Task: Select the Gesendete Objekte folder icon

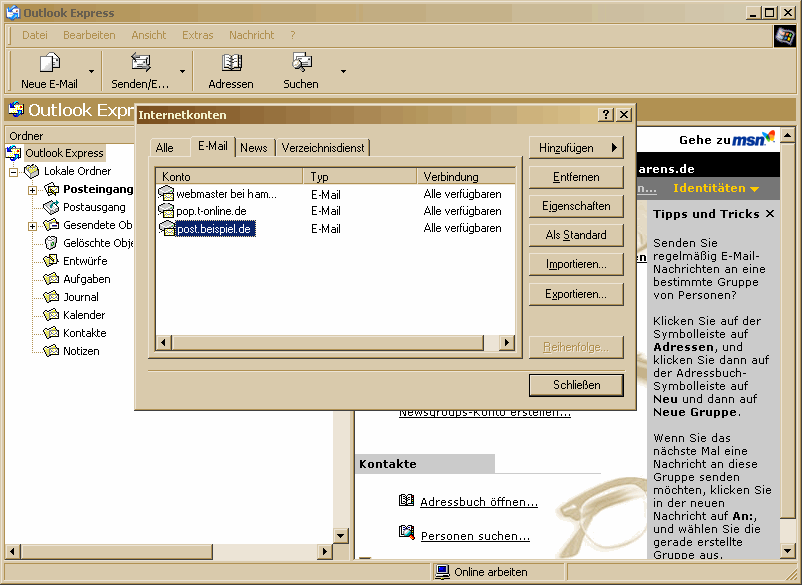Action: coord(51,225)
